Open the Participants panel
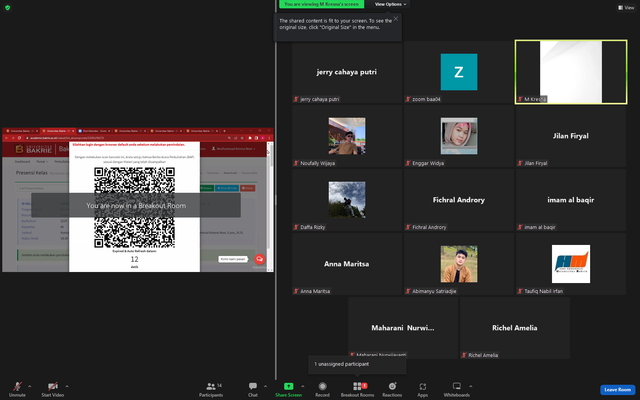640x400 pixels. (211, 389)
